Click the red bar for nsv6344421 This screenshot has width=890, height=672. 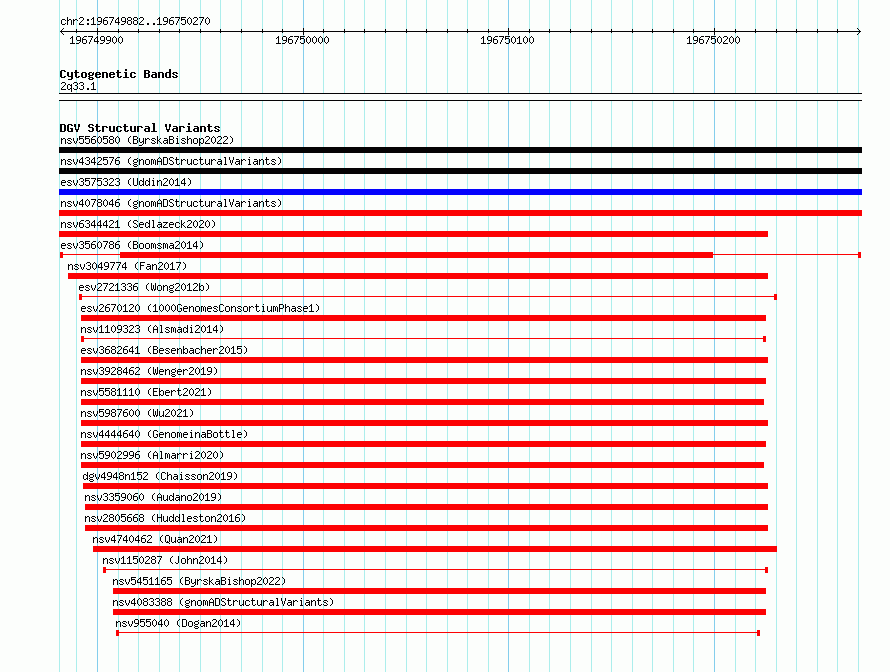click(x=413, y=234)
